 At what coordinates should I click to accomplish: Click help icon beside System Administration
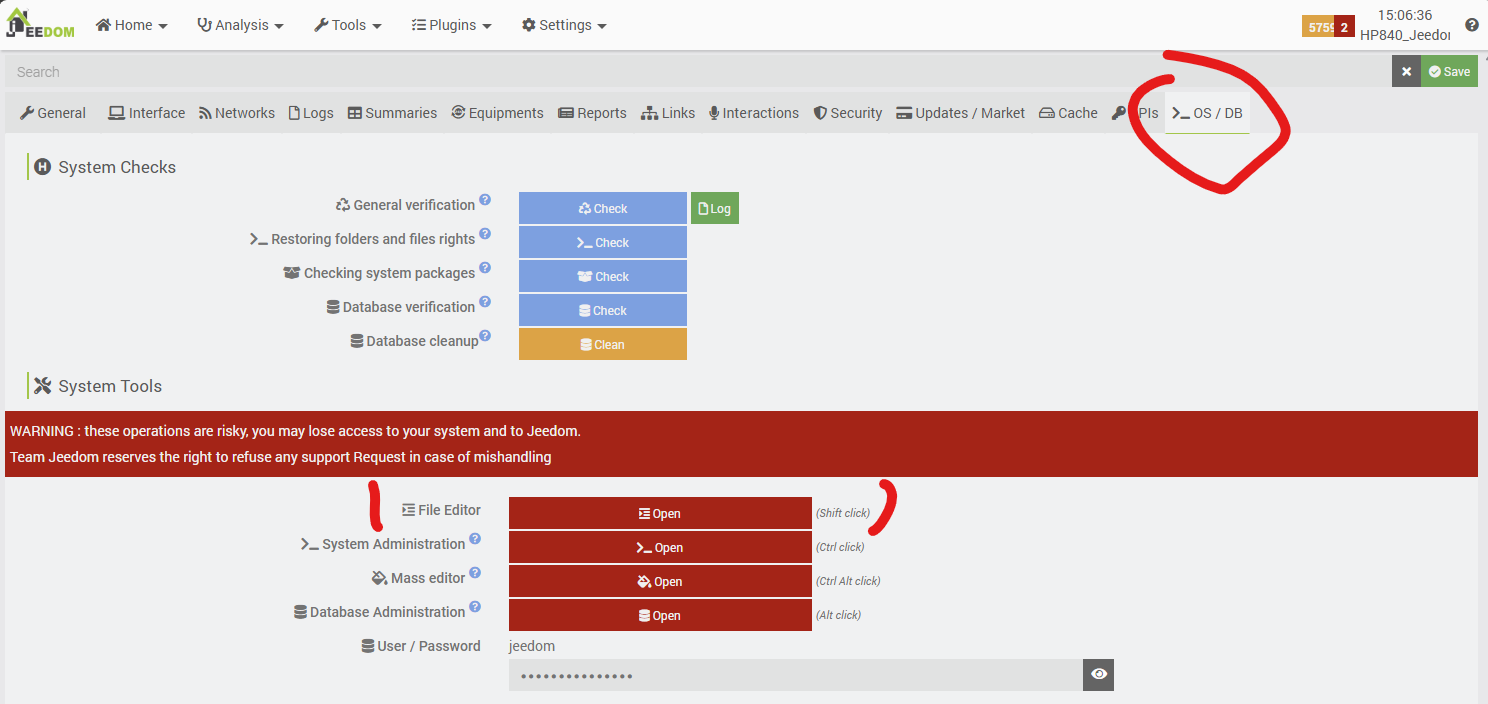(x=475, y=539)
